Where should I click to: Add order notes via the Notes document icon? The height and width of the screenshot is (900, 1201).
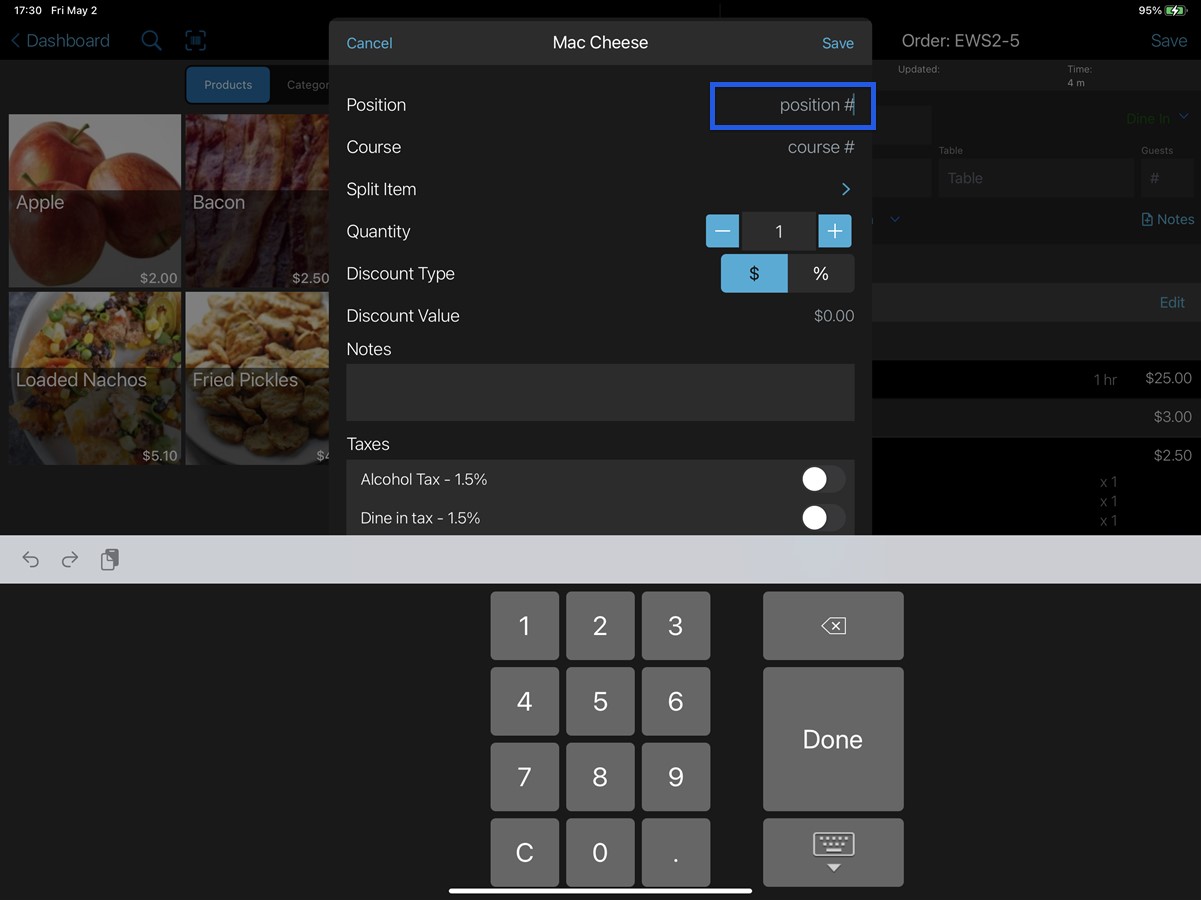tap(1166, 218)
